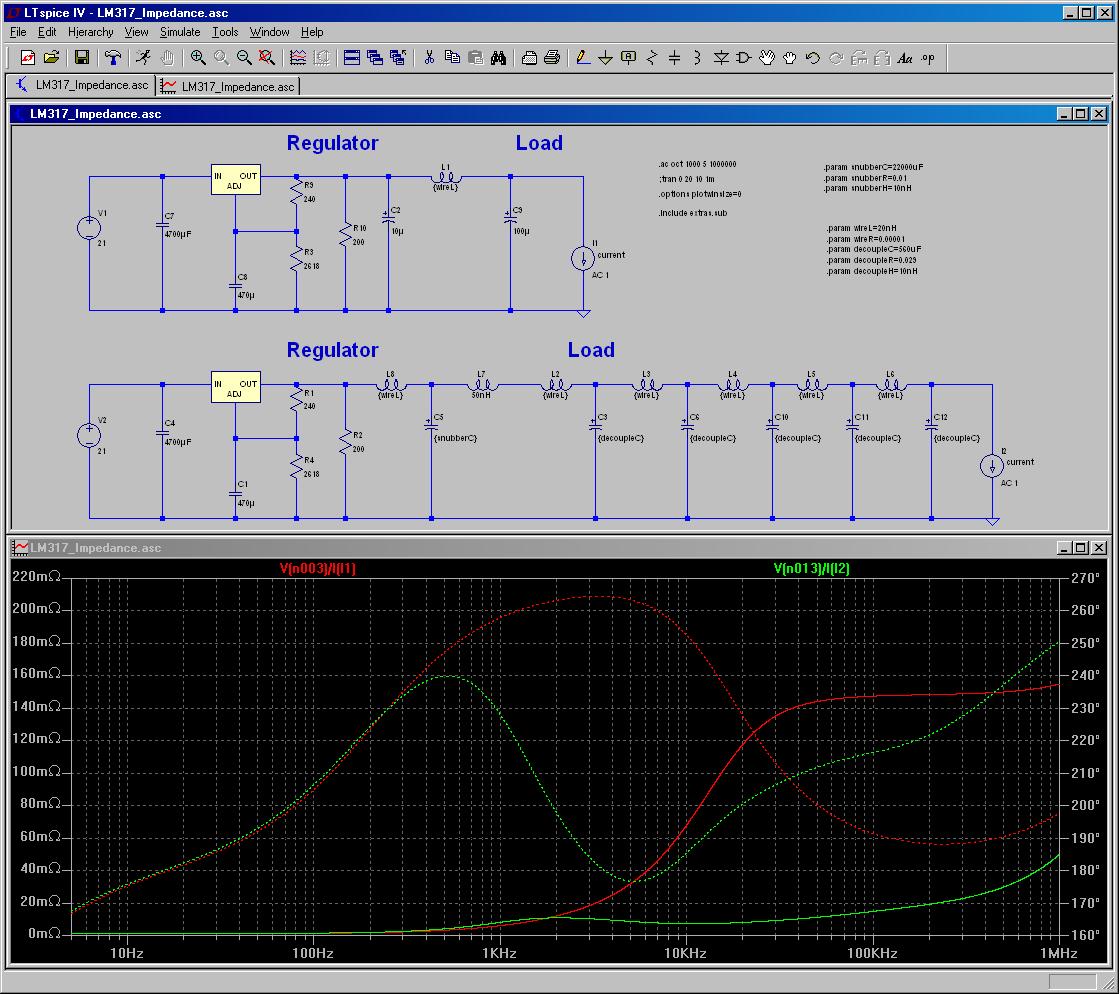Open the Simulate menu

pos(180,32)
